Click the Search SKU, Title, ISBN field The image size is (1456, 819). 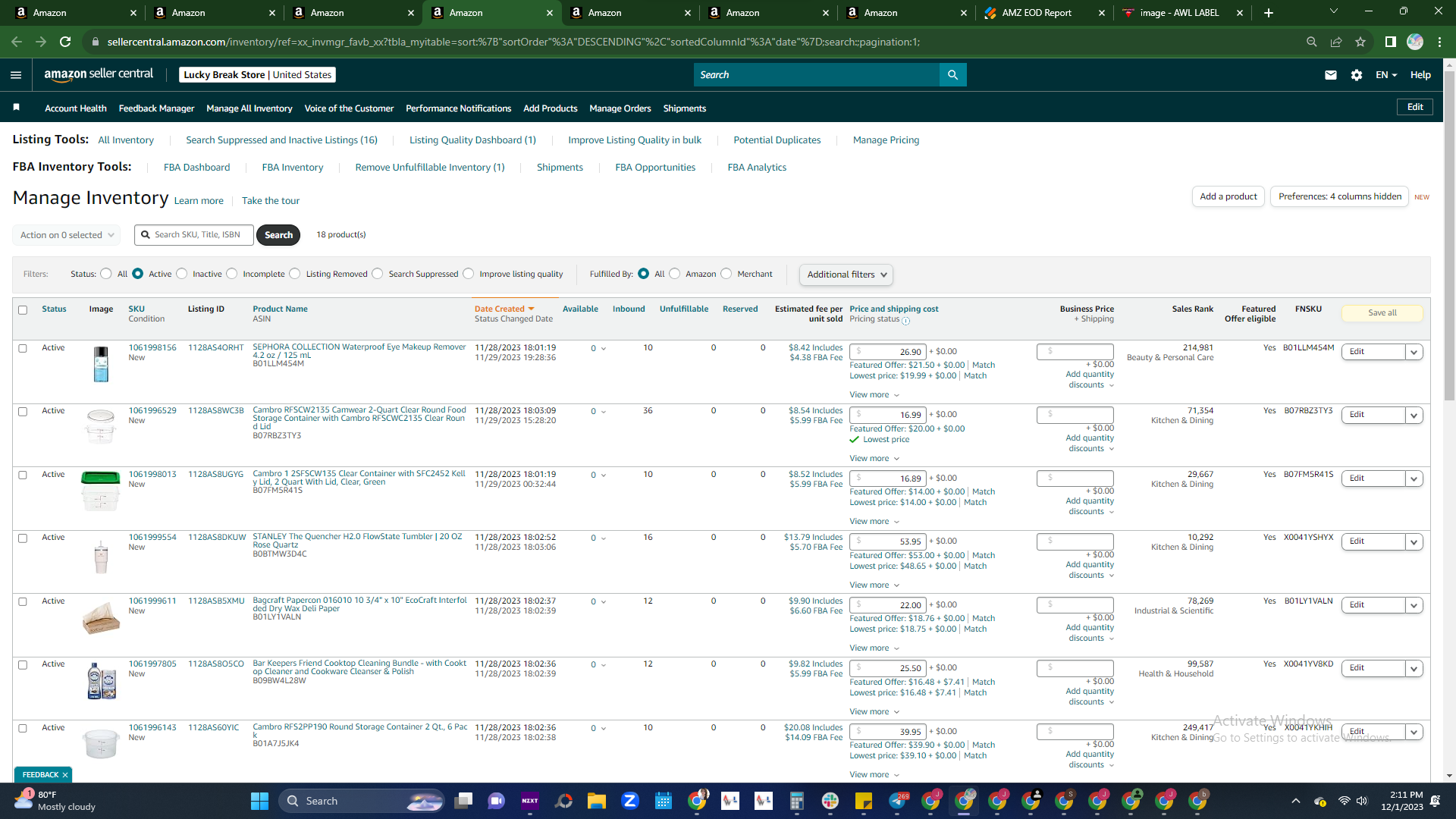195,235
